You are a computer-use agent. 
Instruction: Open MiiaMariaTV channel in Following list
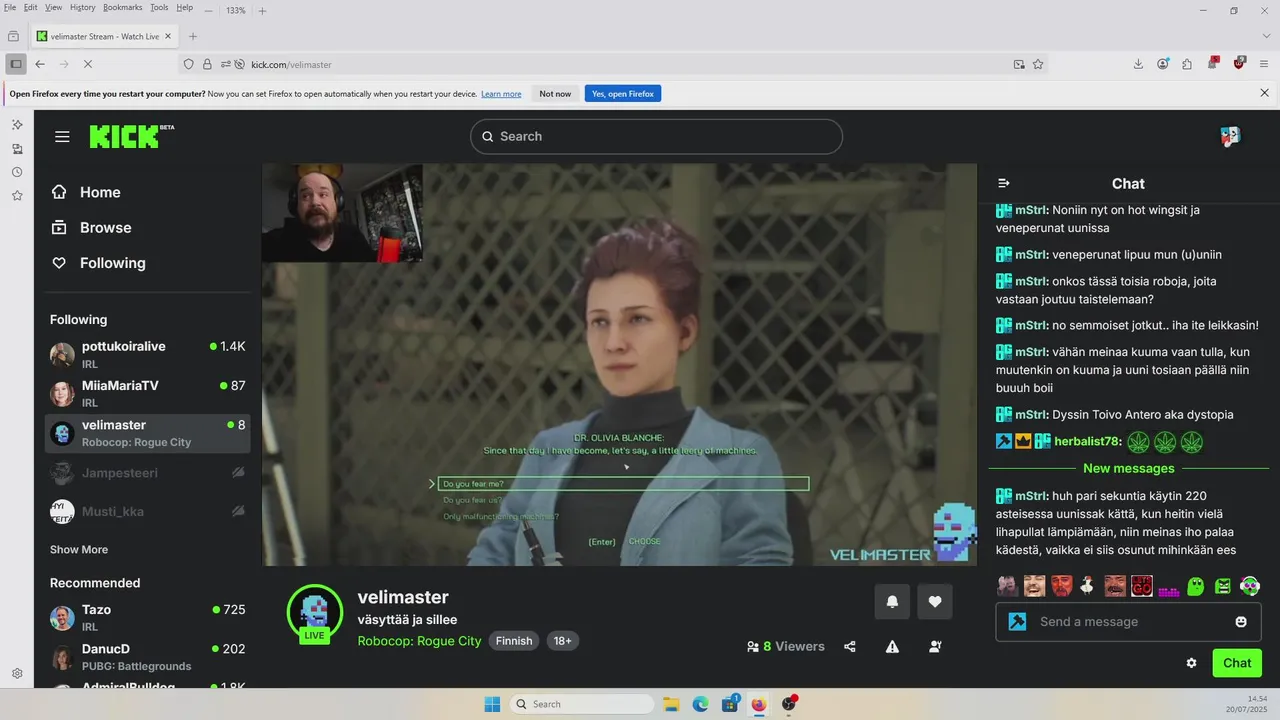[148, 393]
